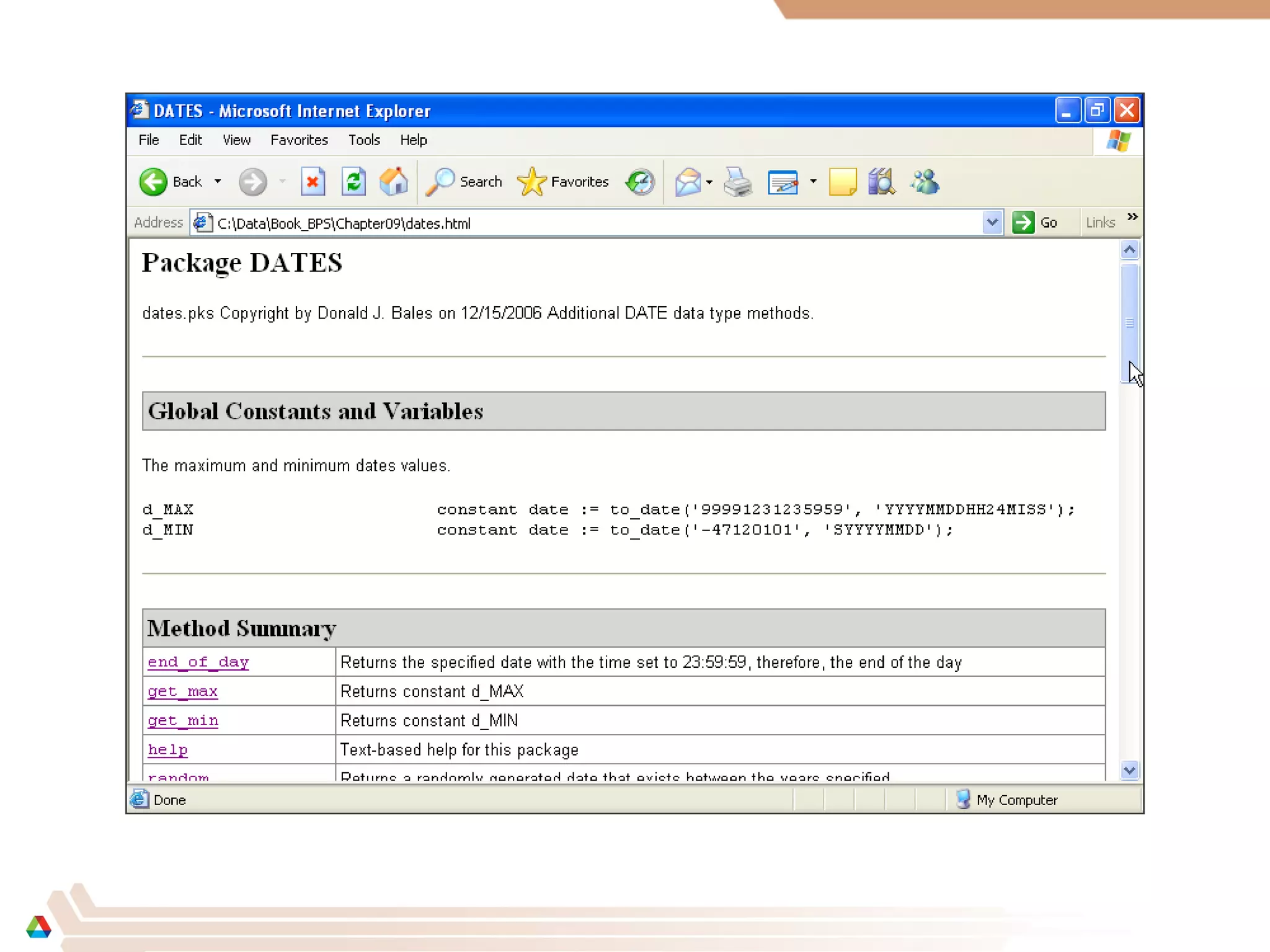Open History clock icon

coord(640,182)
